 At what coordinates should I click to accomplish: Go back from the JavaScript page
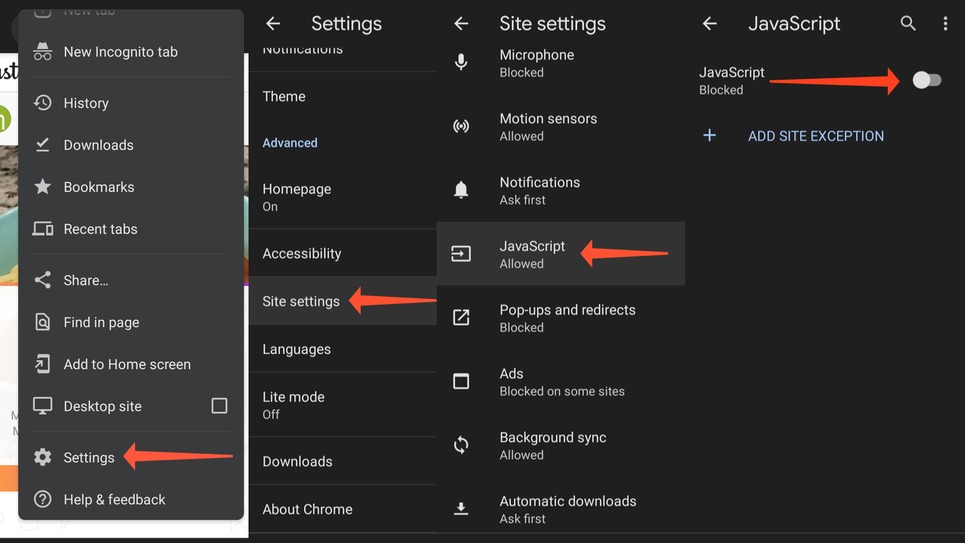click(710, 23)
